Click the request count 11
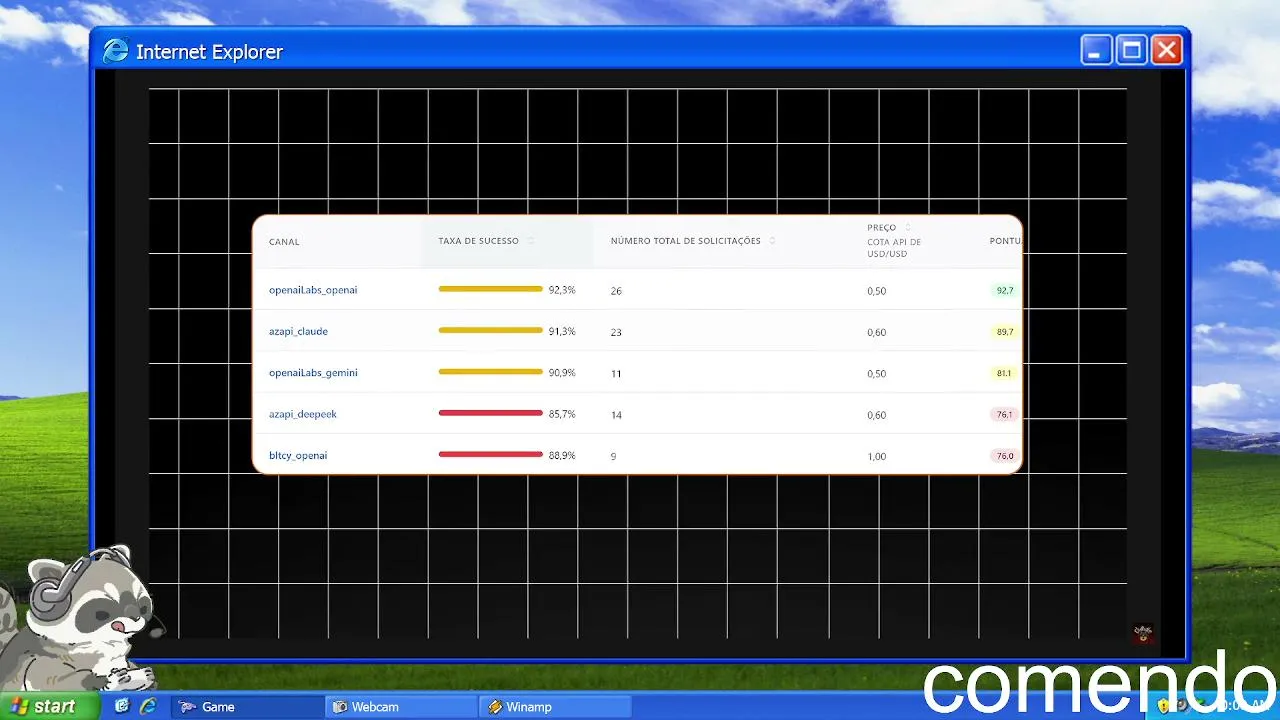The height and width of the screenshot is (720, 1280). pos(616,374)
